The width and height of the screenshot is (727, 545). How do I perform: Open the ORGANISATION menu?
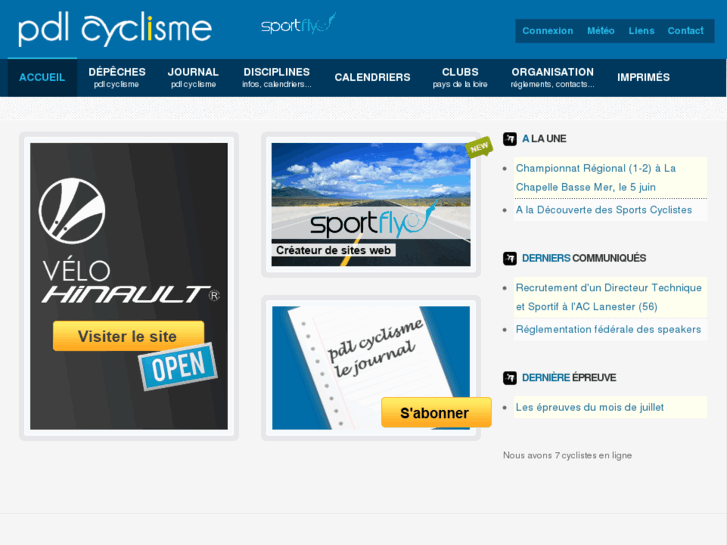click(x=553, y=77)
